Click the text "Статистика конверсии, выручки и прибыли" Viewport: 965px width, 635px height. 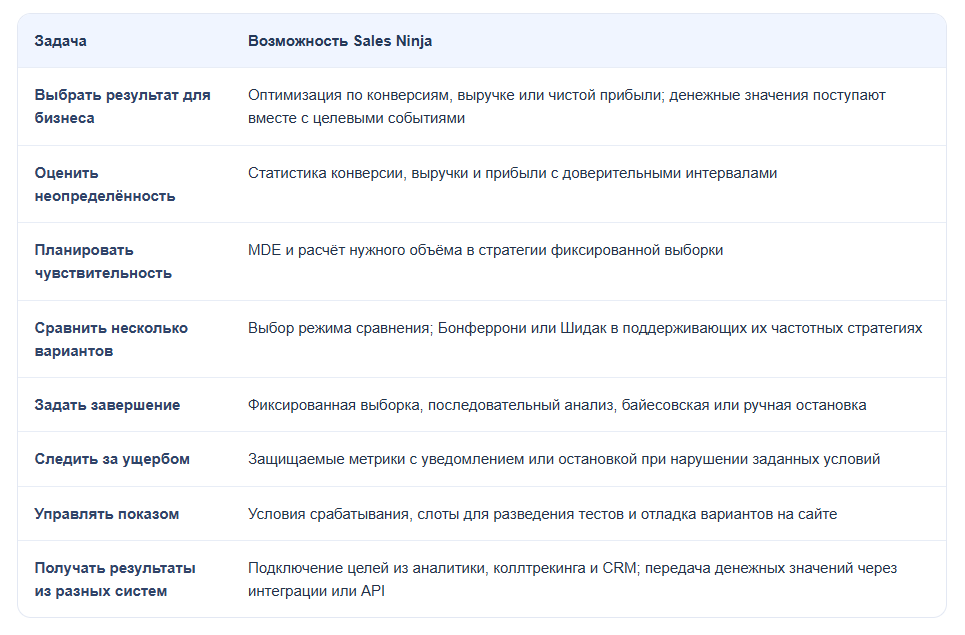coord(397,173)
